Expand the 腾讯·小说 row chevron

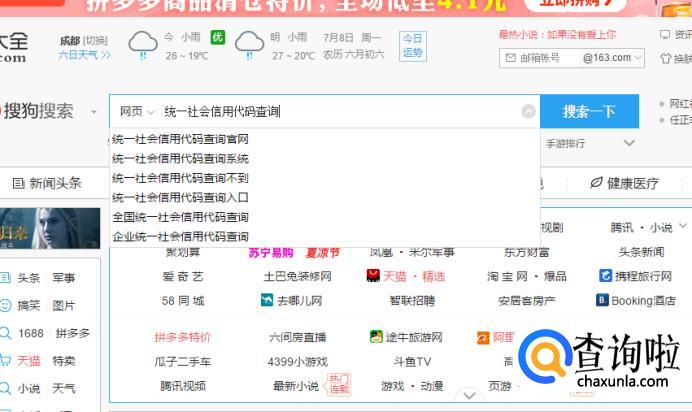tap(683, 226)
